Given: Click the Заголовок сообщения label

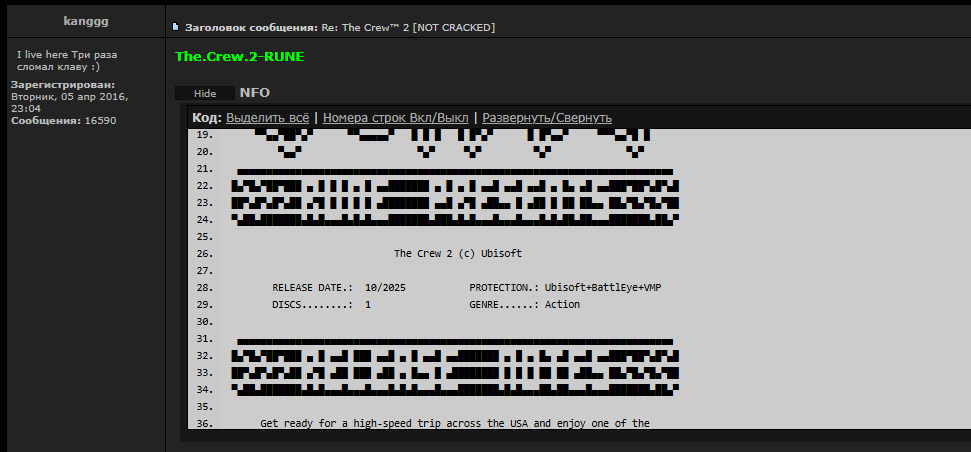Looking at the screenshot, I should pyautogui.click(x=251, y=27).
